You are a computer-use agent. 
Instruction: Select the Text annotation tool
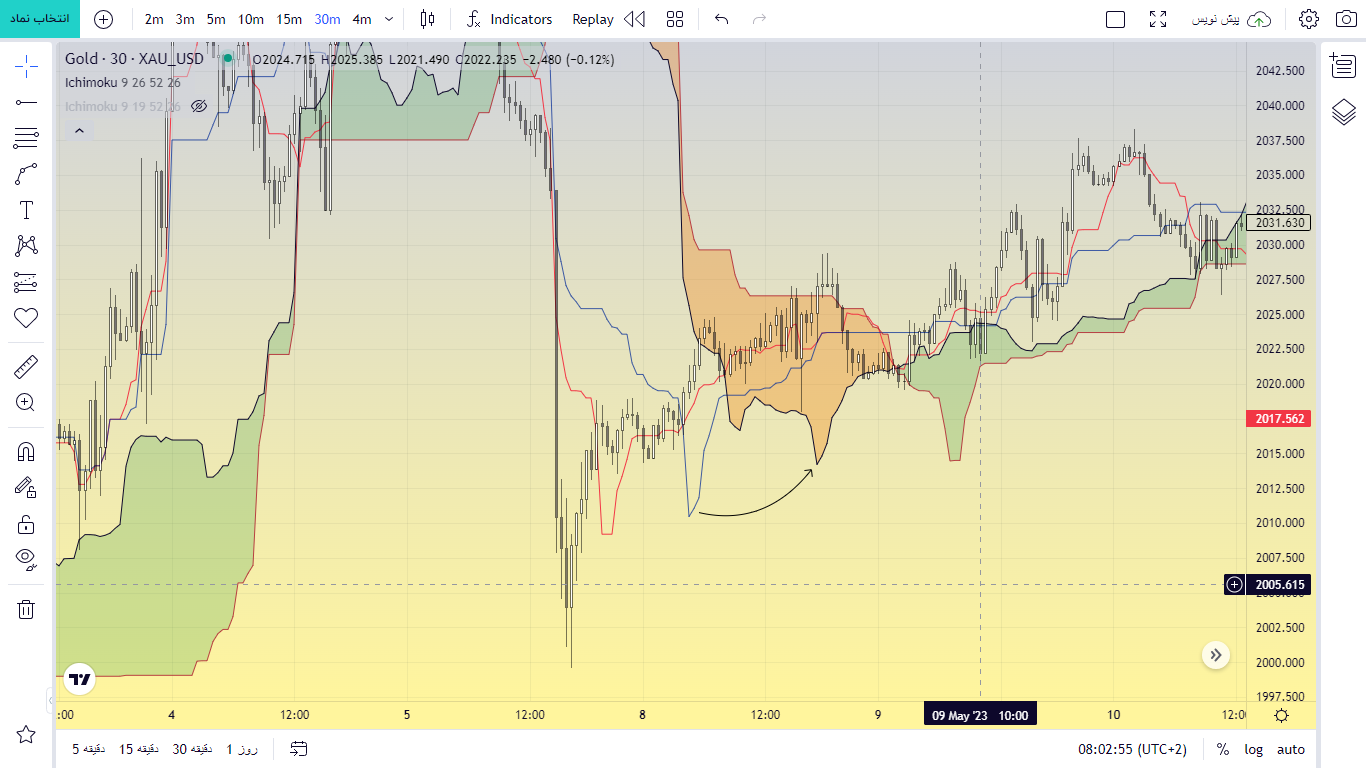pos(26,210)
